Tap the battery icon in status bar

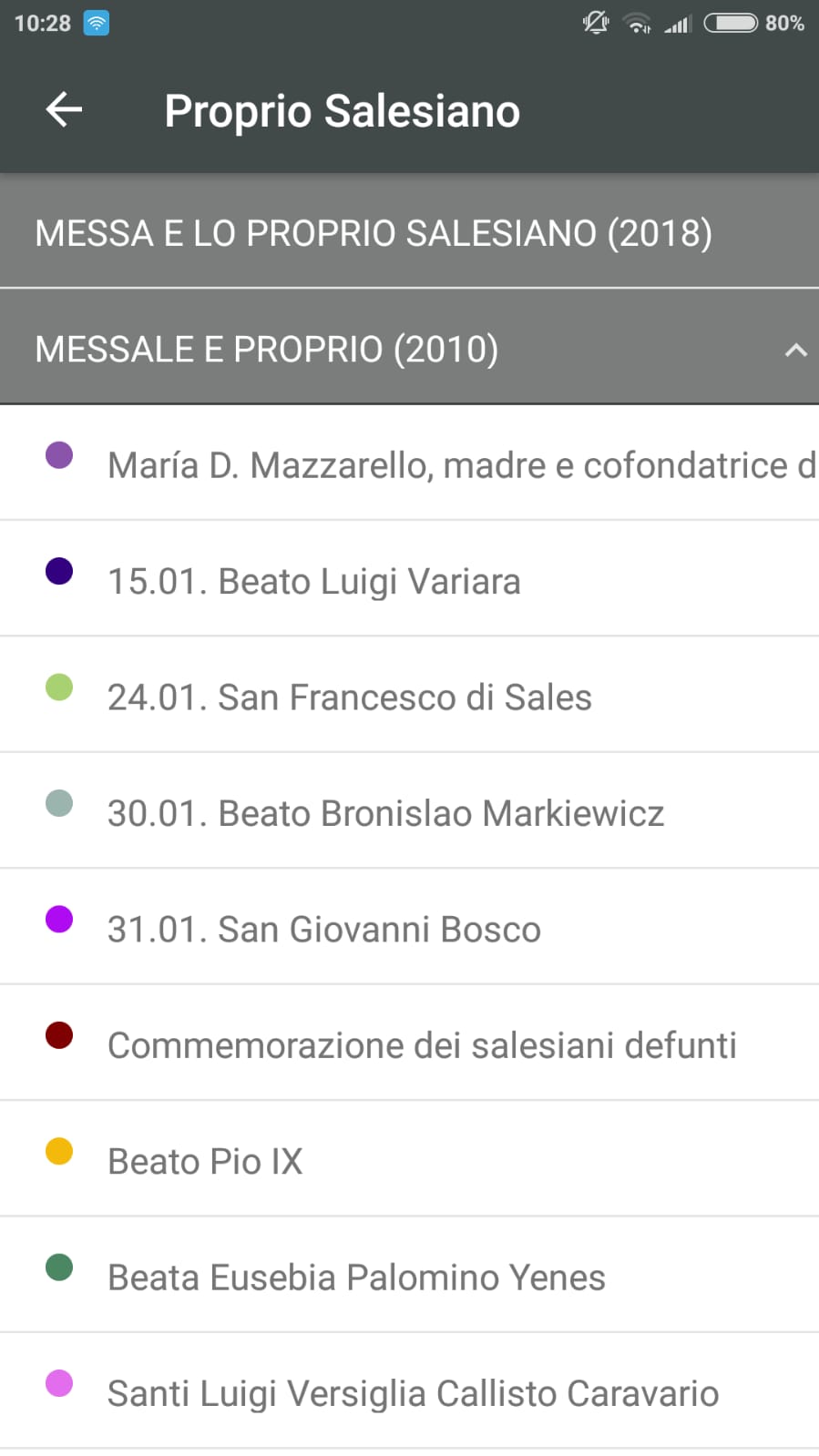(x=731, y=23)
